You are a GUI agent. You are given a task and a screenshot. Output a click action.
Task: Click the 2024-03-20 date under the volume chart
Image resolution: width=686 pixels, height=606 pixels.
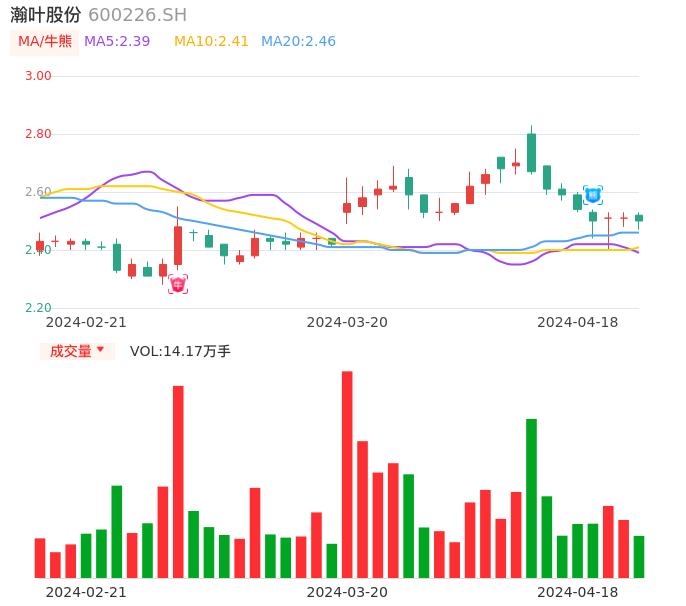(347, 592)
